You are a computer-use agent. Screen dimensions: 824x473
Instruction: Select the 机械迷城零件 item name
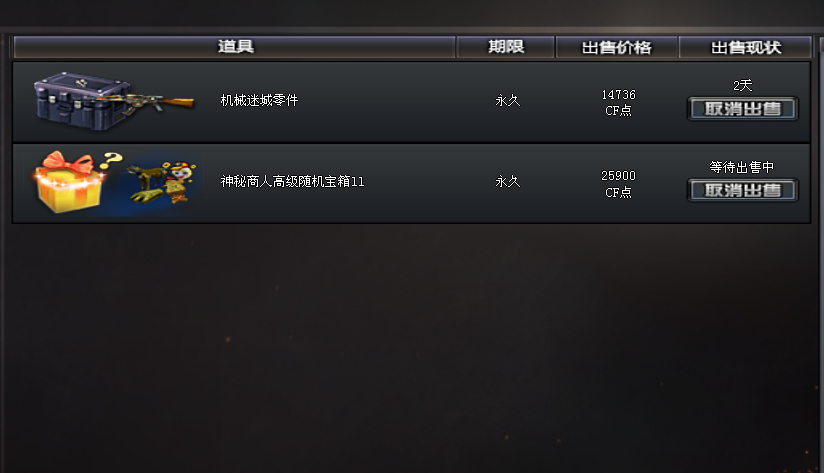coord(259,100)
